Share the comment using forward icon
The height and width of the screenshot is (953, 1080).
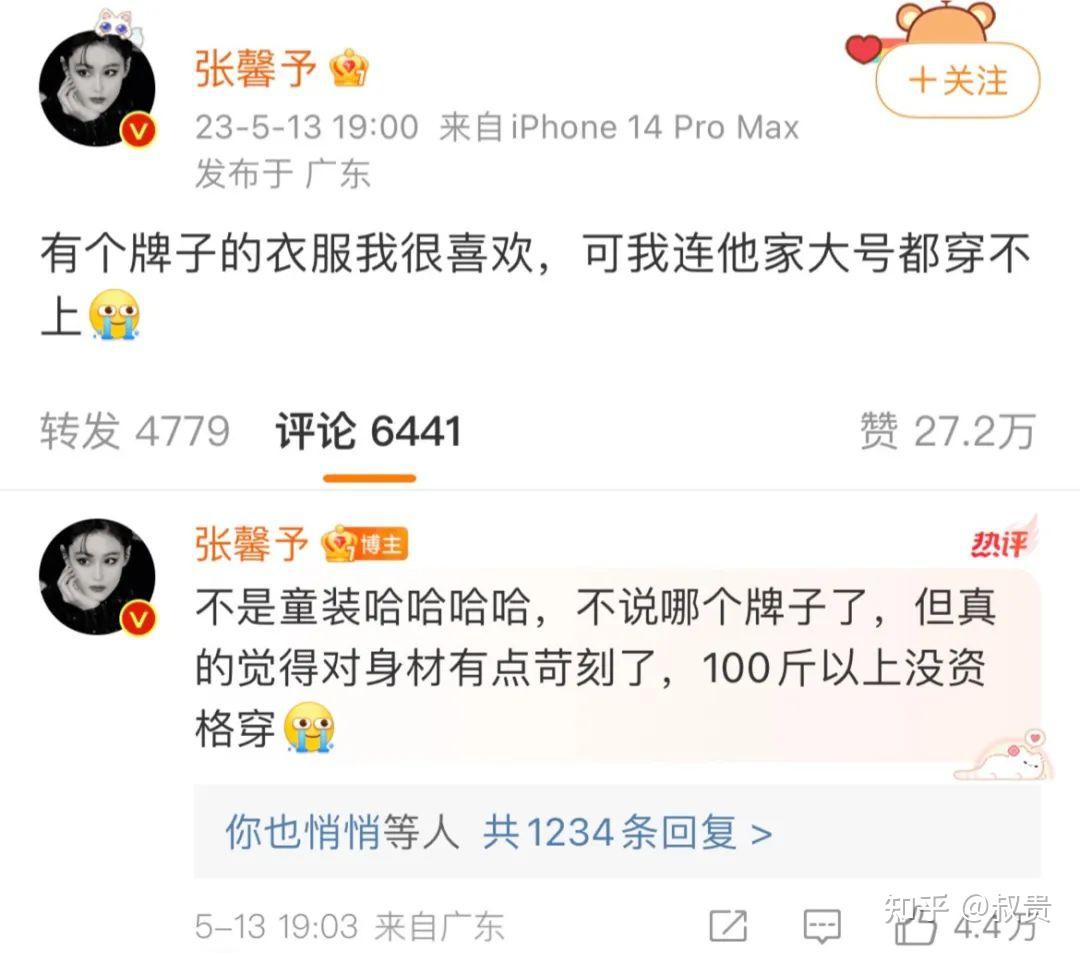click(x=728, y=926)
